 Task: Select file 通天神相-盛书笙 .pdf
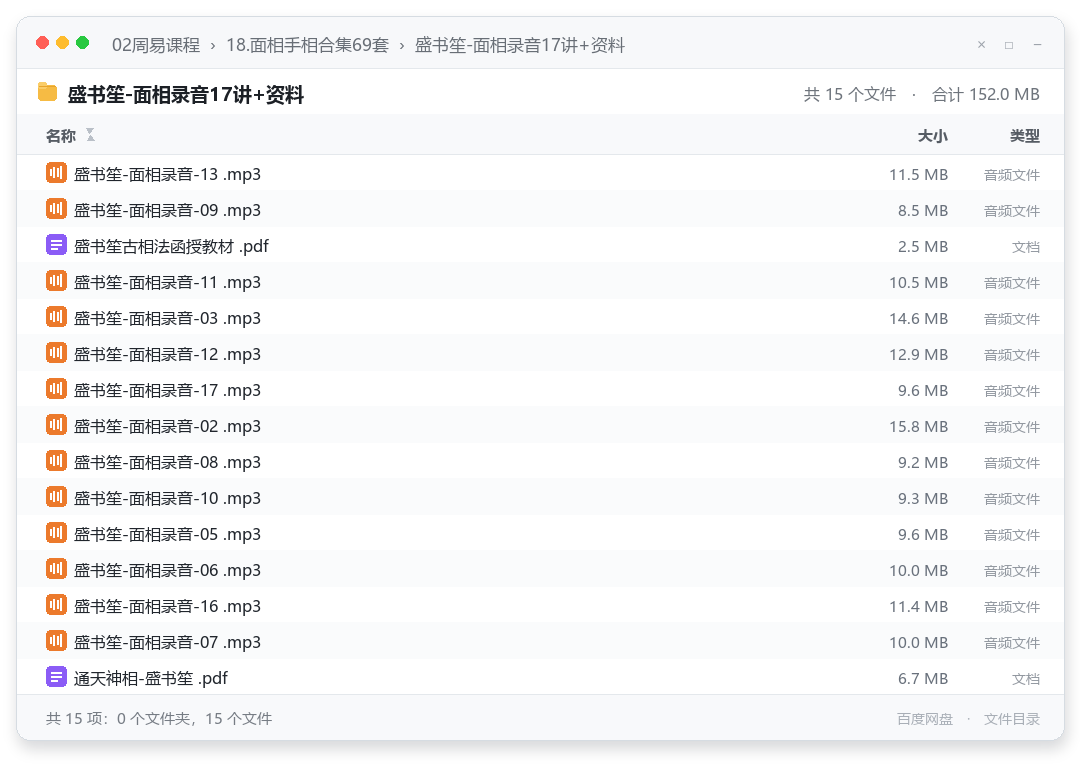point(541,678)
